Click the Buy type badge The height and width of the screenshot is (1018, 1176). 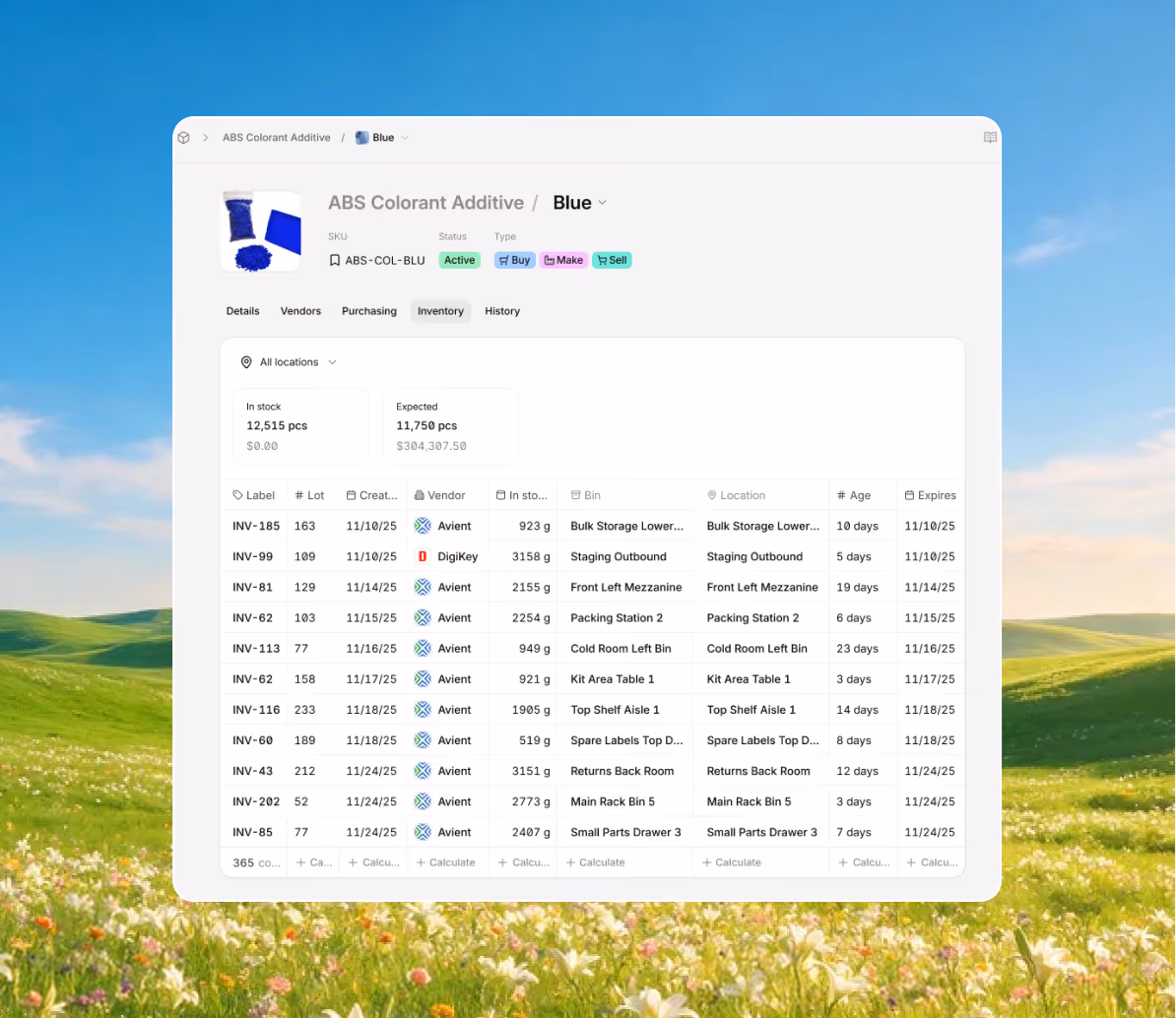click(x=514, y=260)
